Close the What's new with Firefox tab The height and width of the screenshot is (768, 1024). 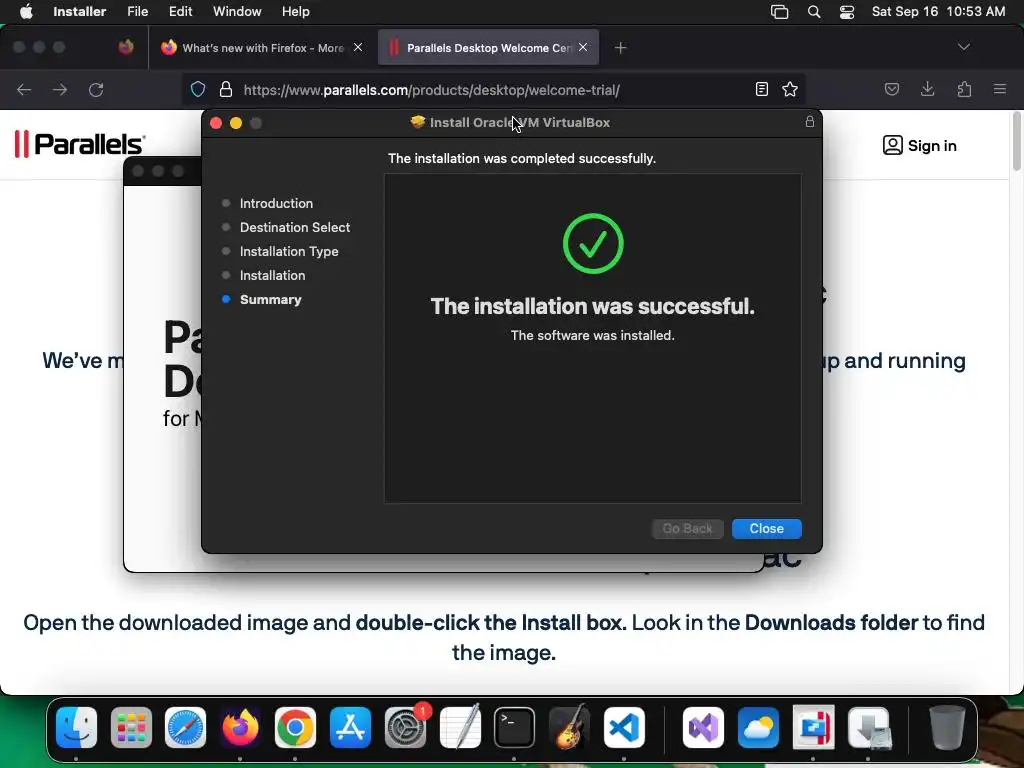(358, 47)
